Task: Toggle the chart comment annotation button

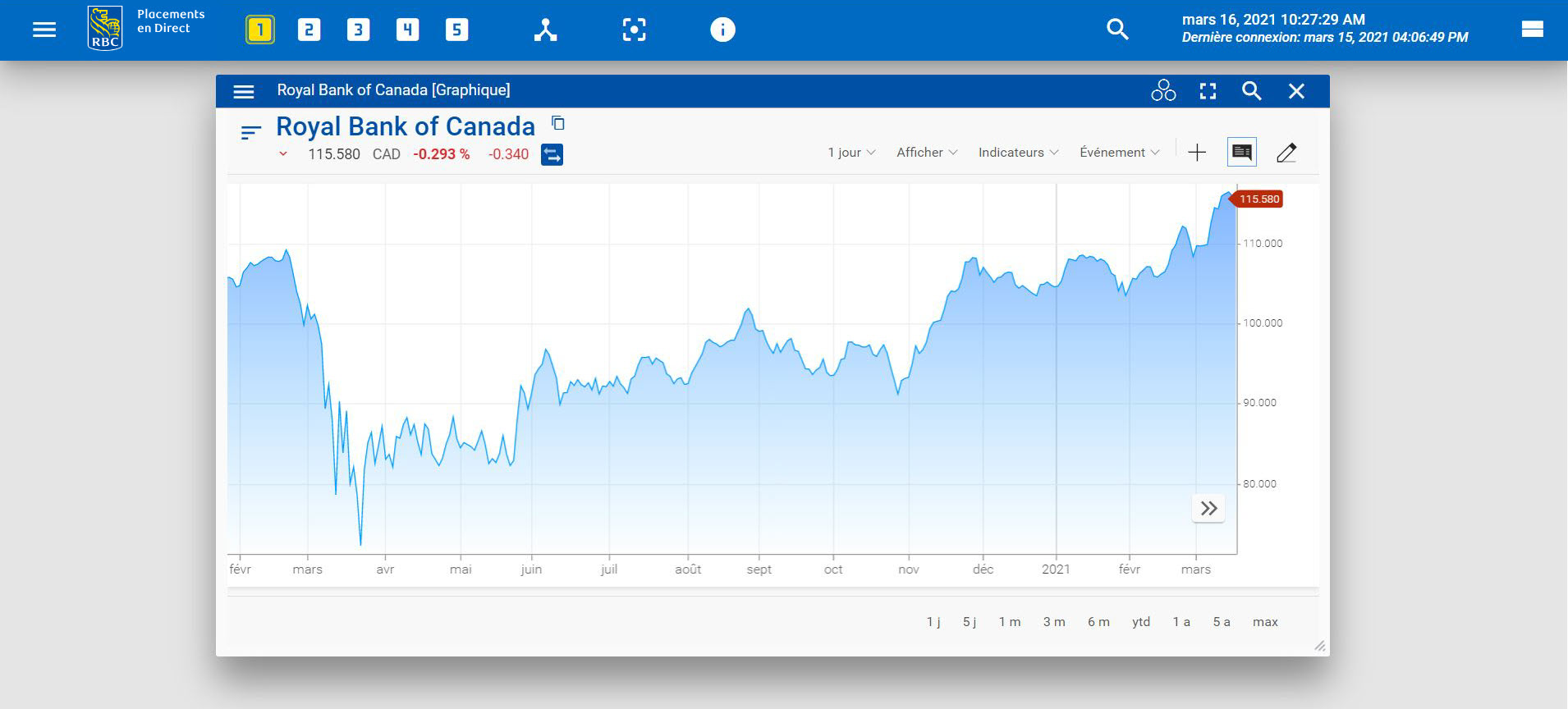Action: click(x=1242, y=152)
